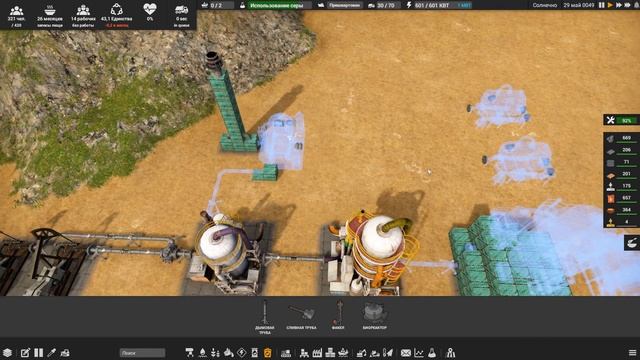Open the housing settlement category

tap(286, 353)
